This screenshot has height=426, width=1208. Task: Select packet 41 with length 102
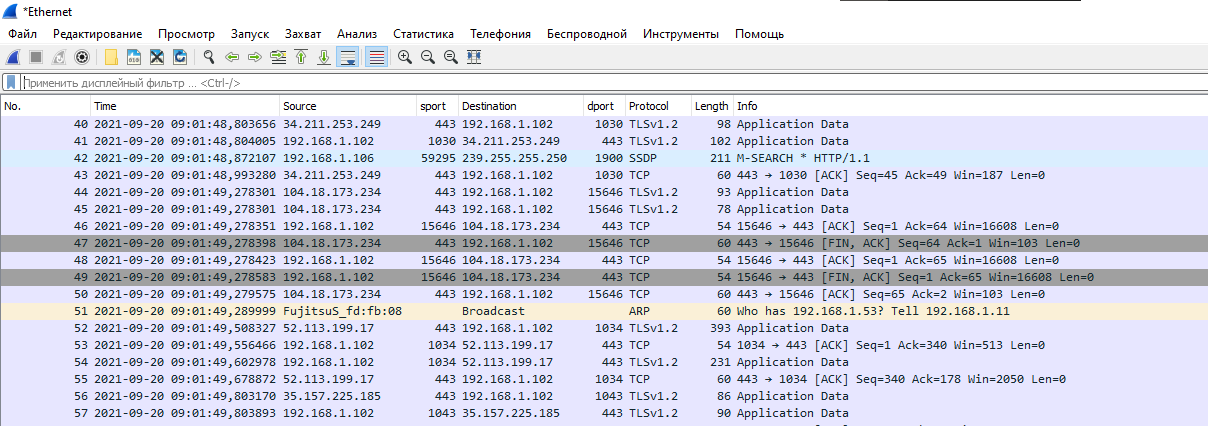(604, 141)
